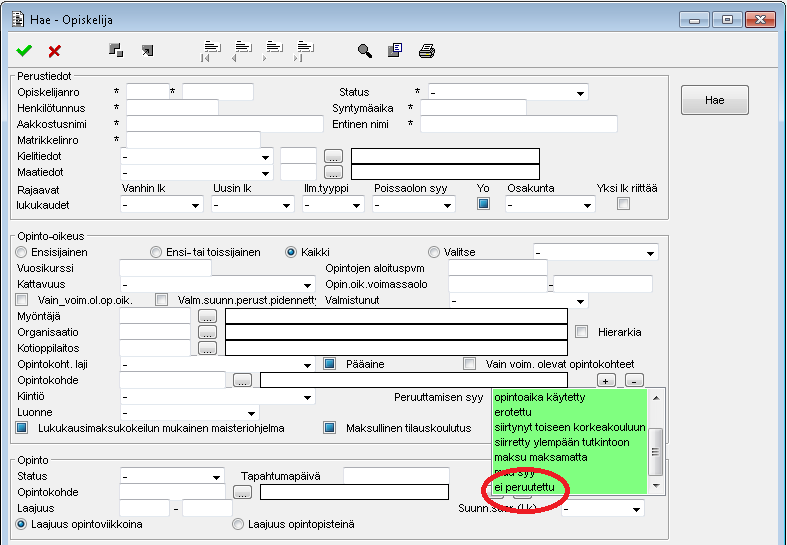Enable Yksi lk riittää checkbox

(x=623, y=204)
